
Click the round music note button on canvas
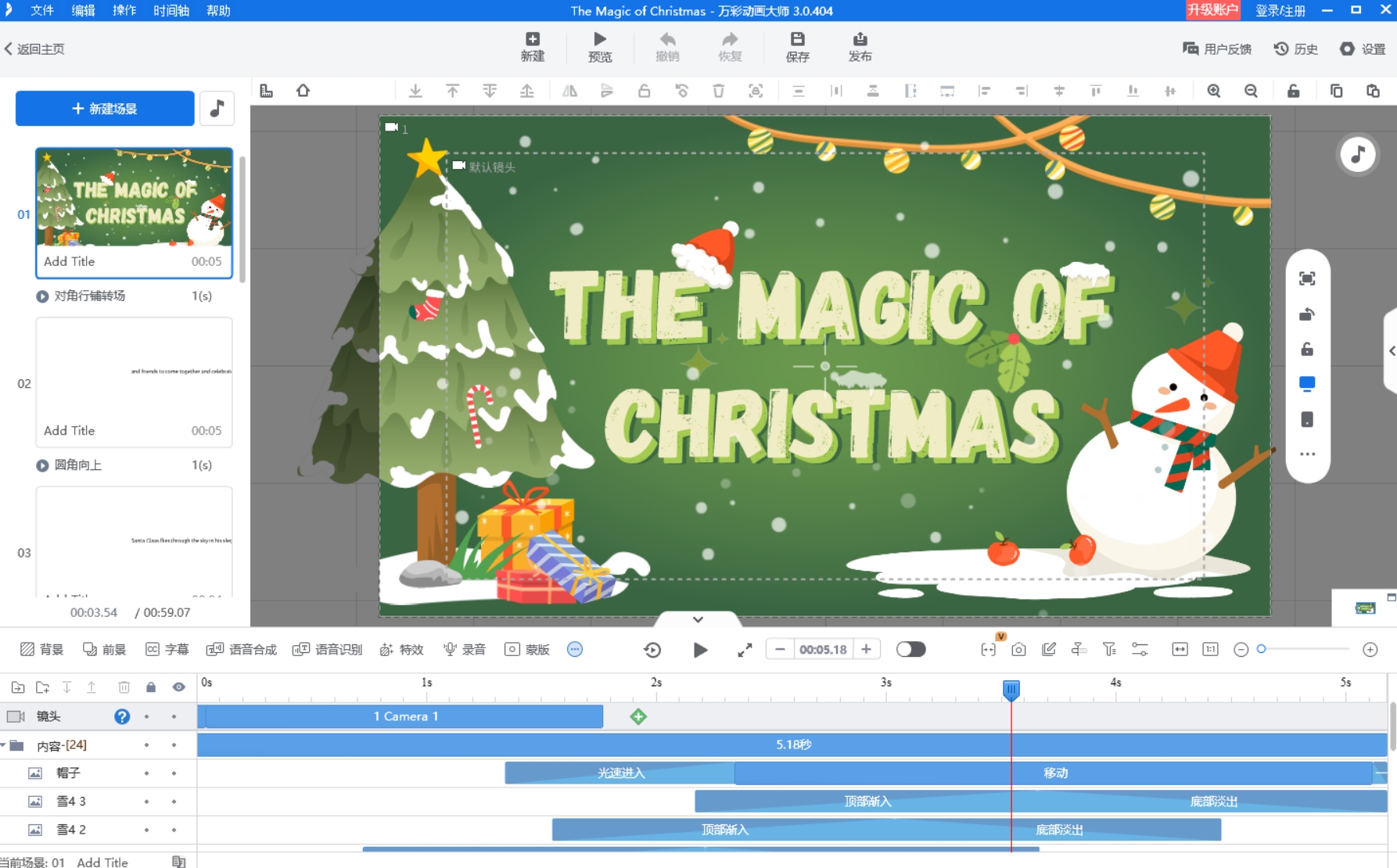(x=1358, y=154)
